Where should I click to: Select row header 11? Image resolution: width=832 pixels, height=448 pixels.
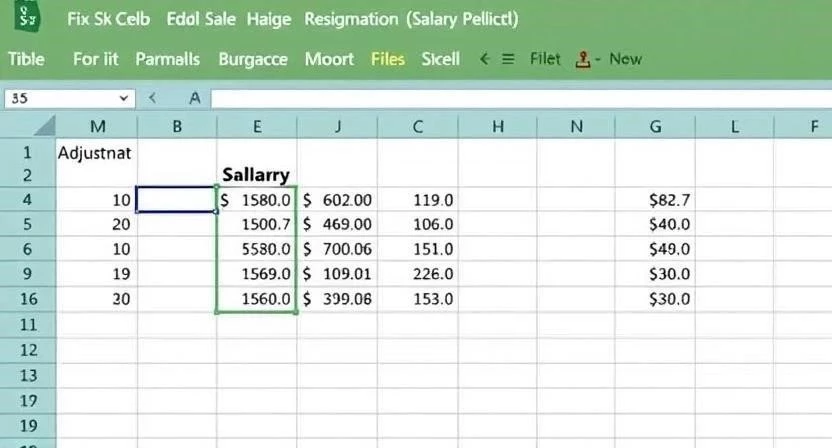28,324
